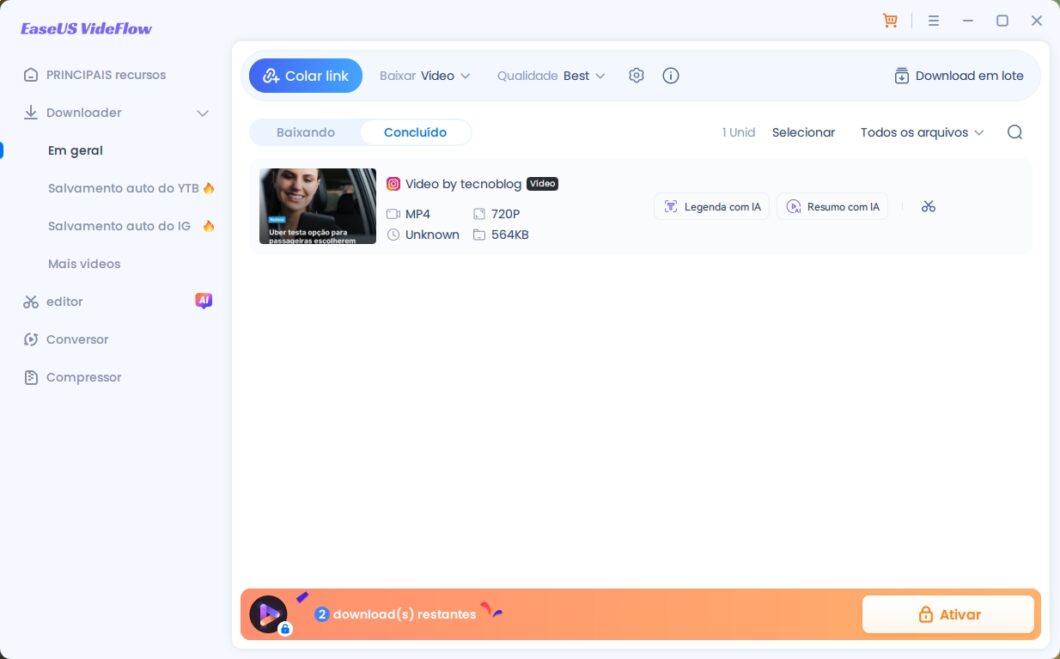This screenshot has width=1060, height=659.
Task: Click the Colar link button
Action: coord(305,75)
